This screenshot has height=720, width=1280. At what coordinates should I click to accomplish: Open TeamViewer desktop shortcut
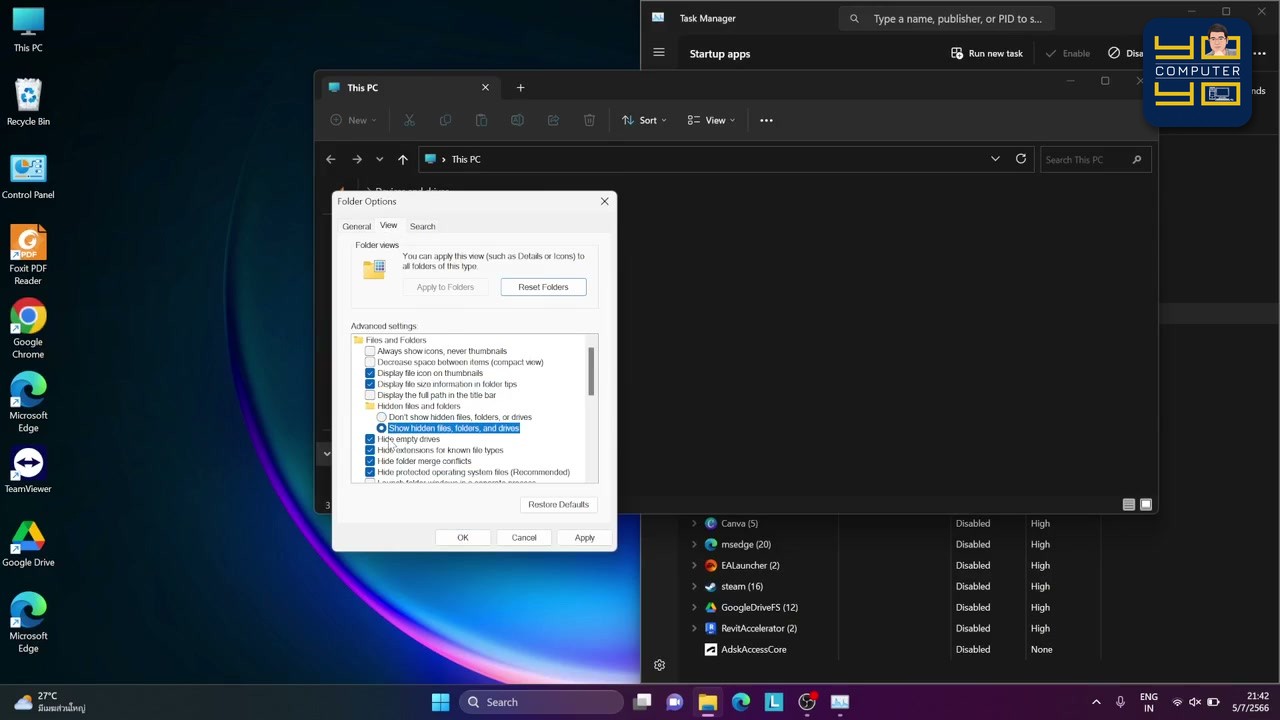(28, 470)
